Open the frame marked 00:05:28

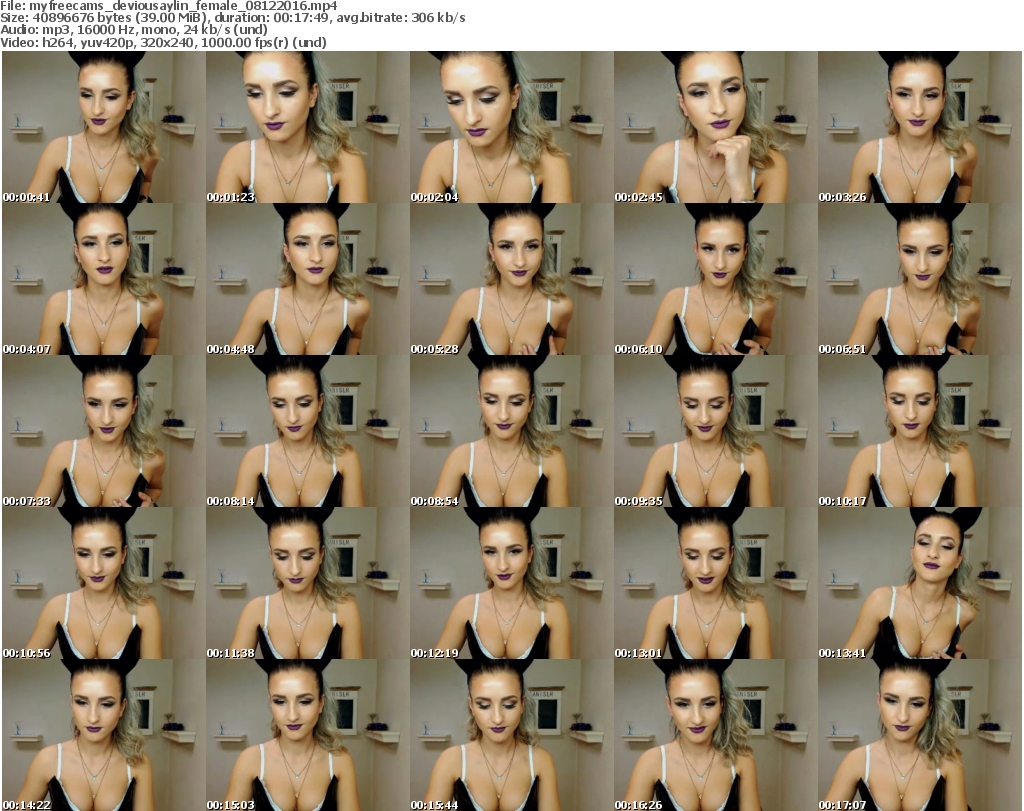[x=511, y=280]
